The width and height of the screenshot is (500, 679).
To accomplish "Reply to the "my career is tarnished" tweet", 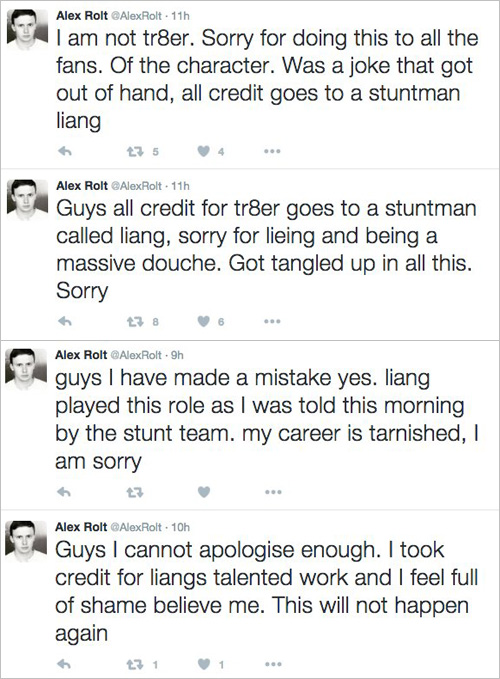I will pos(64,492).
